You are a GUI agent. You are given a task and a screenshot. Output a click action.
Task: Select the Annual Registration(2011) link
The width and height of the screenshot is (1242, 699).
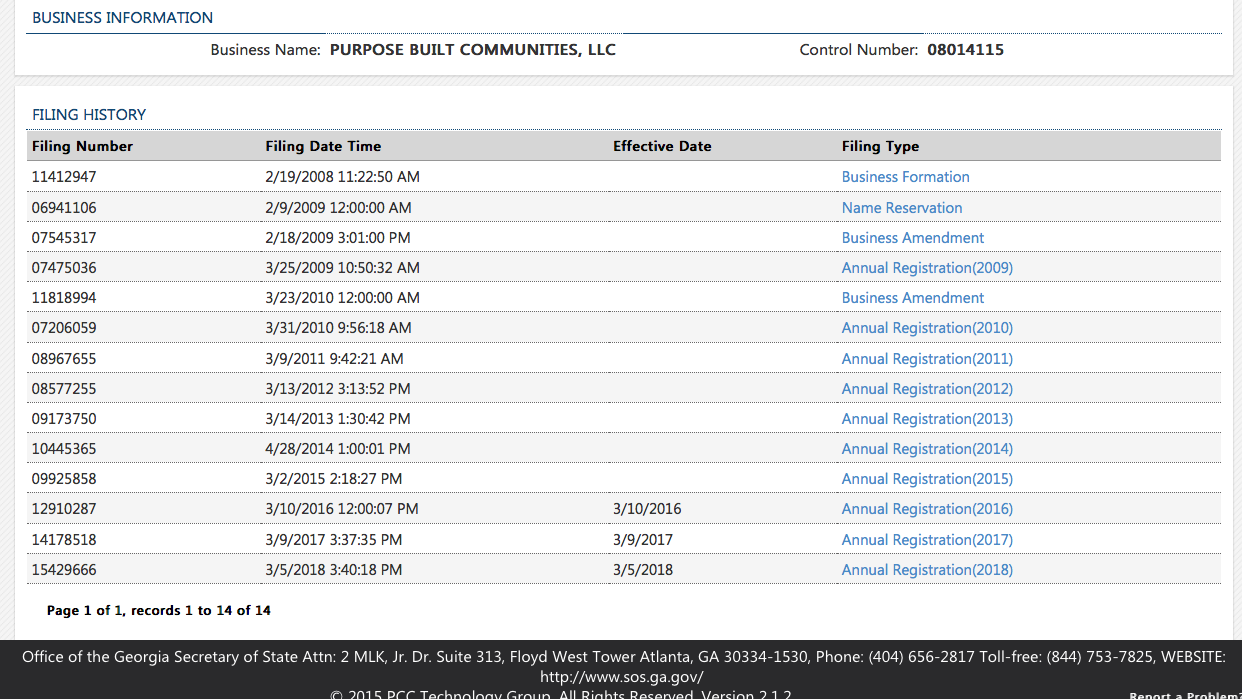[x=926, y=359]
